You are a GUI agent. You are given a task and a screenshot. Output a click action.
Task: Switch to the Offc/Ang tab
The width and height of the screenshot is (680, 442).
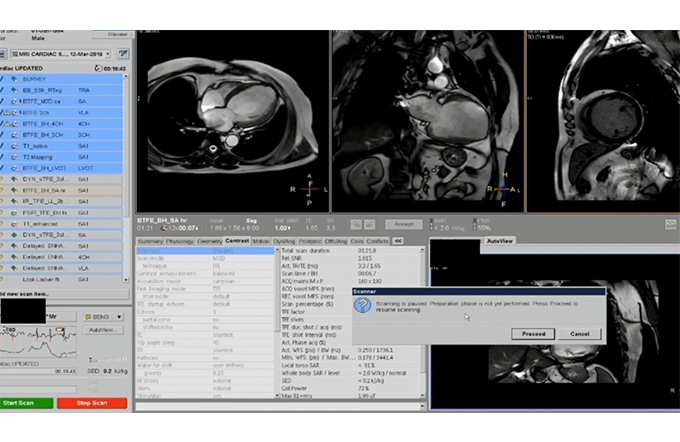tap(336, 241)
